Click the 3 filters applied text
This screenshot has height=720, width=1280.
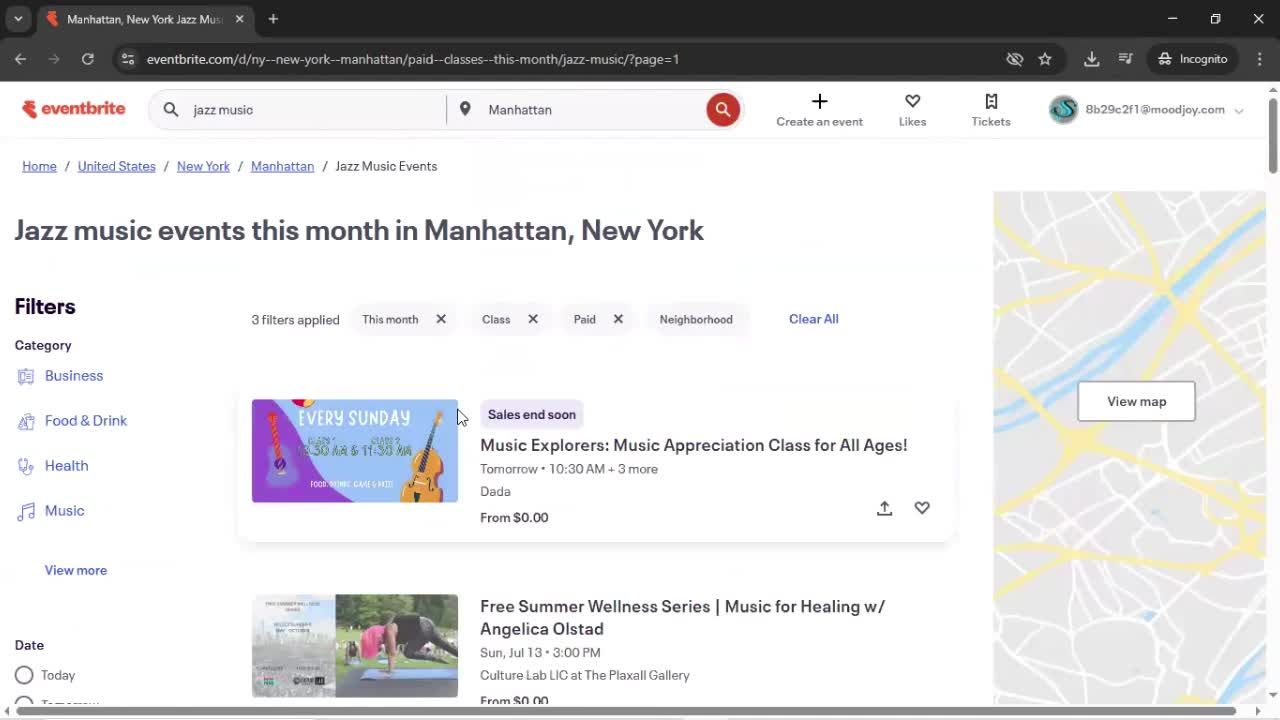click(x=295, y=320)
